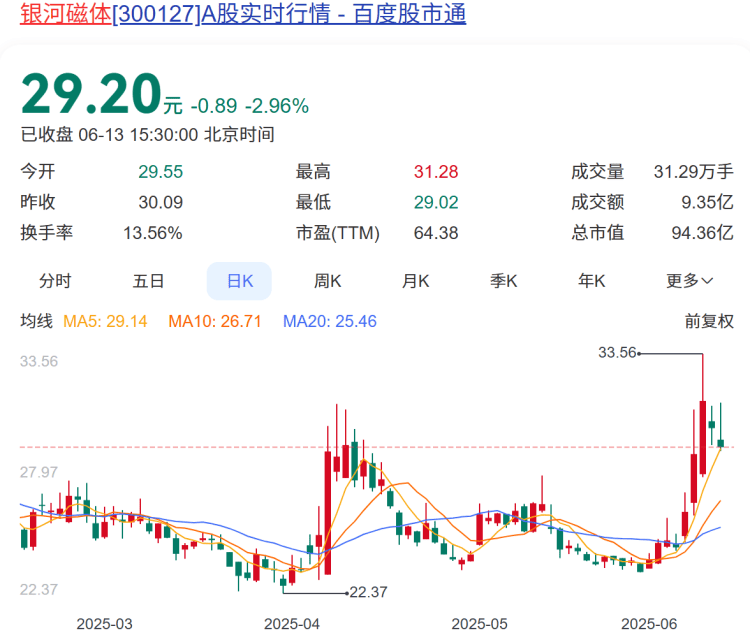Click the 2025-03 date axis label
The height and width of the screenshot is (633, 750).
[x=104, y=624]
